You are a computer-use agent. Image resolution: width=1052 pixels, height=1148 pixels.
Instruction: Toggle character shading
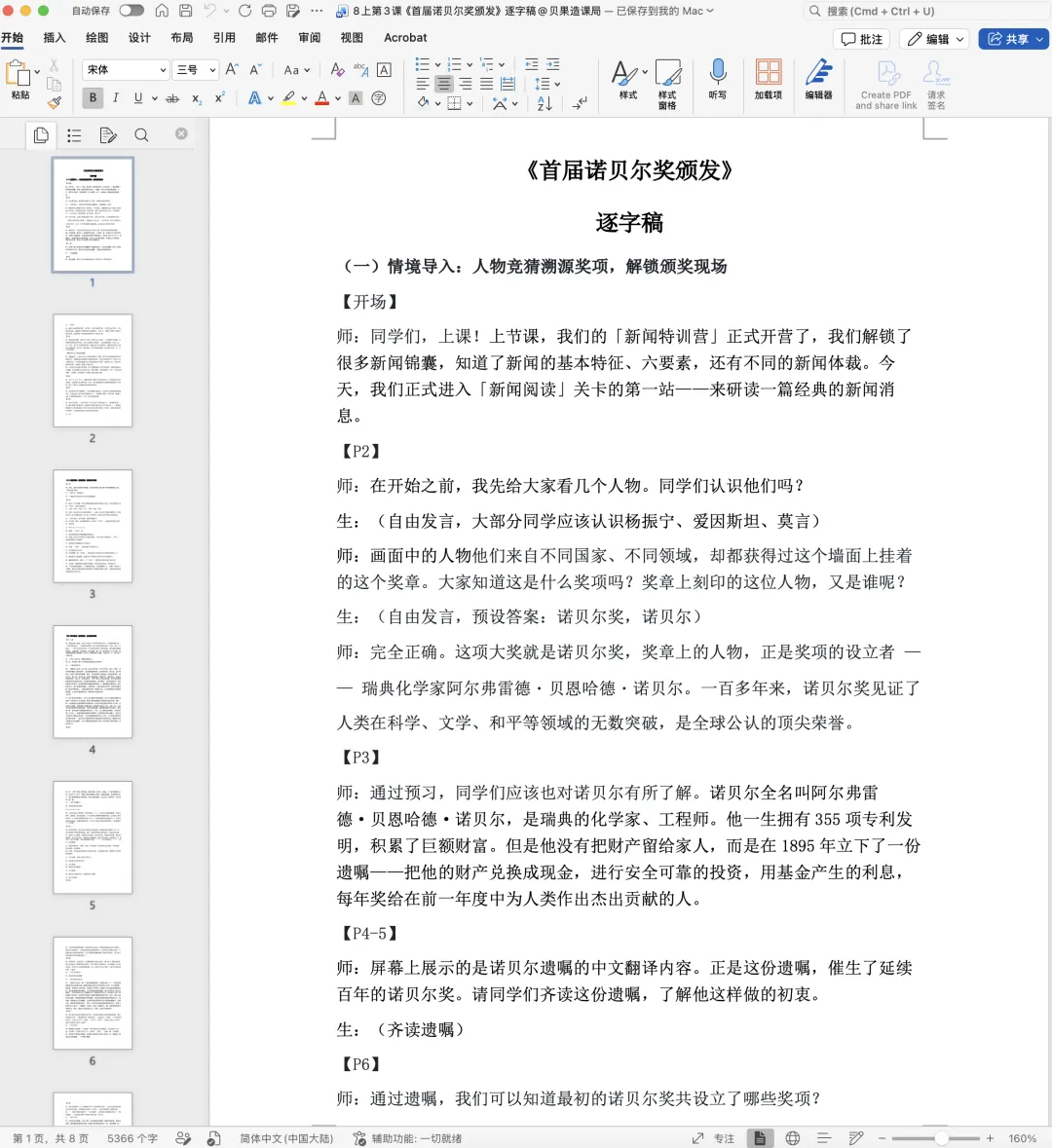pyautogui.click(x=356, y=98)
